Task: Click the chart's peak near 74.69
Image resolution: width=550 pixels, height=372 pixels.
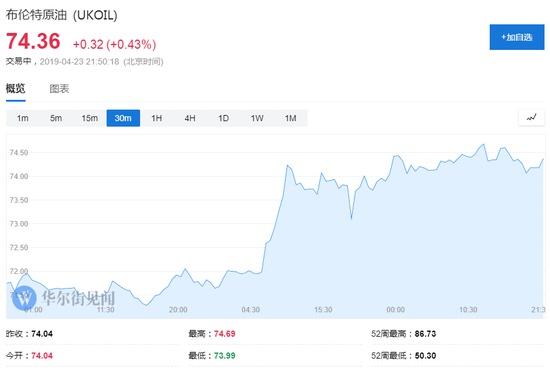Action: click(x=484, y=144)
